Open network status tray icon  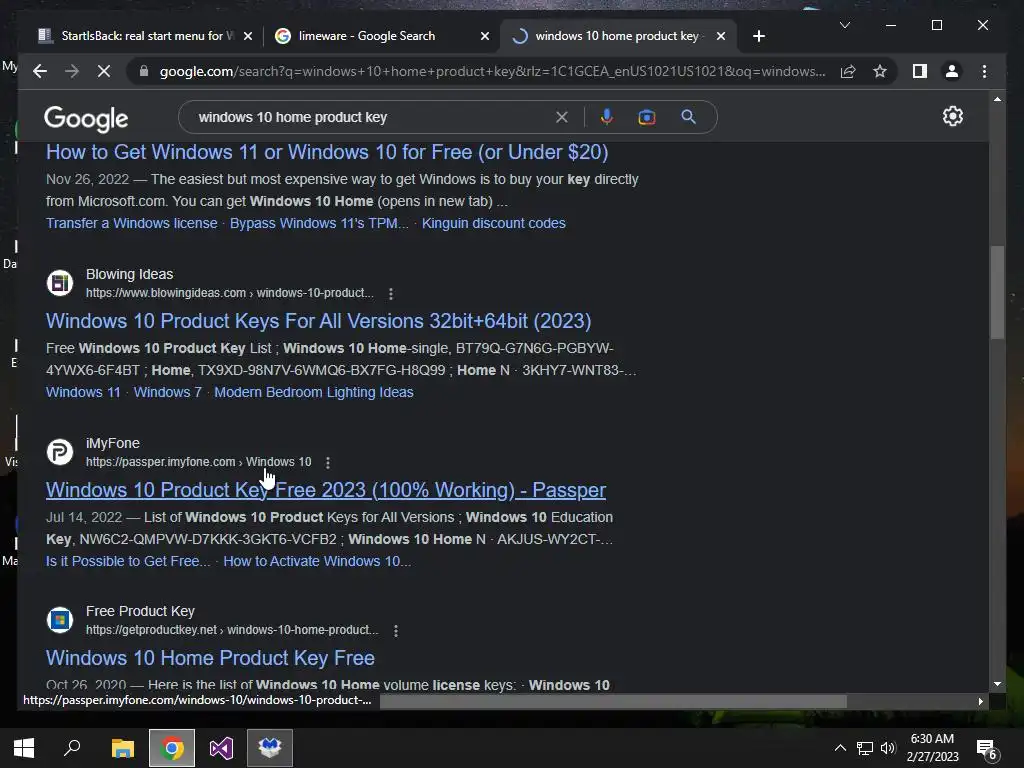tap(865, 748)
